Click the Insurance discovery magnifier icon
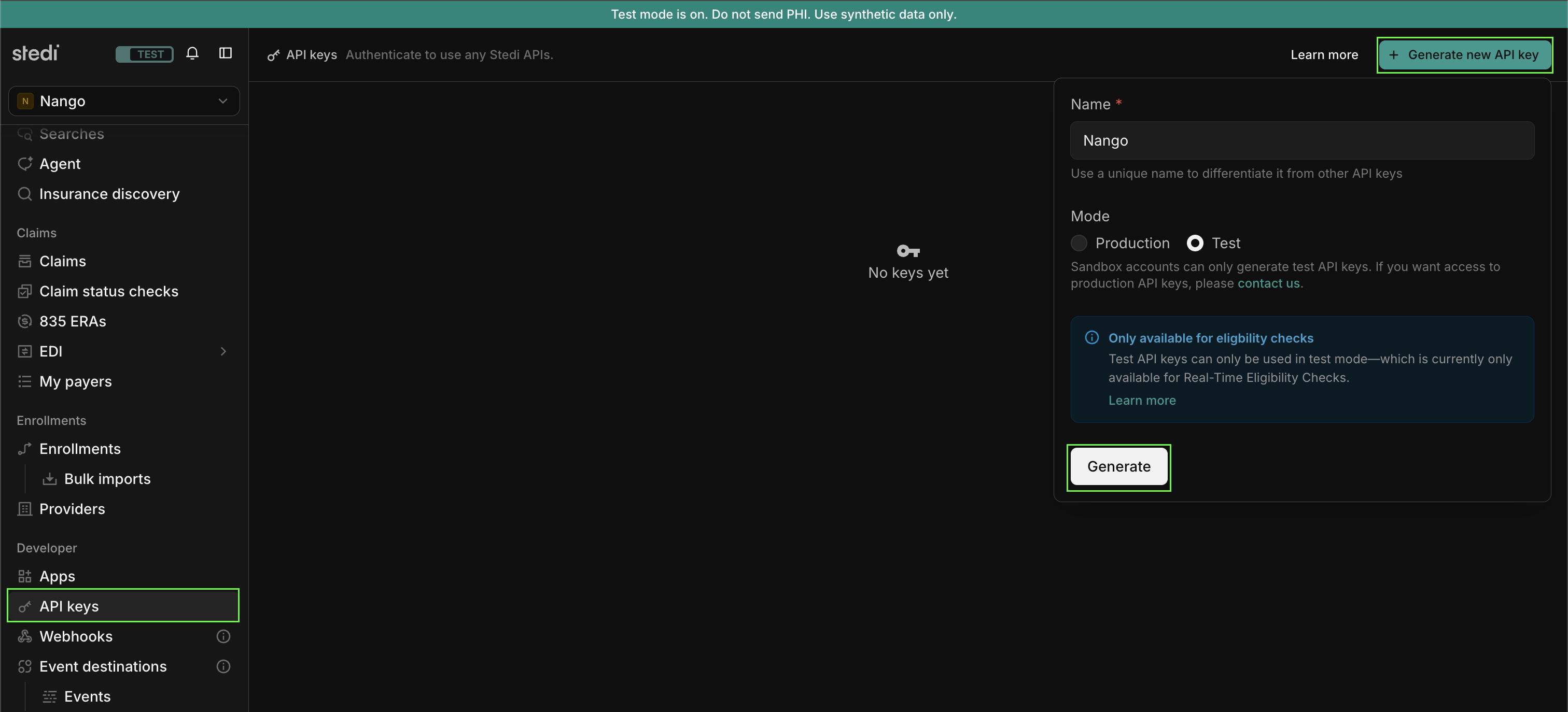 click(x=25, y=194)
